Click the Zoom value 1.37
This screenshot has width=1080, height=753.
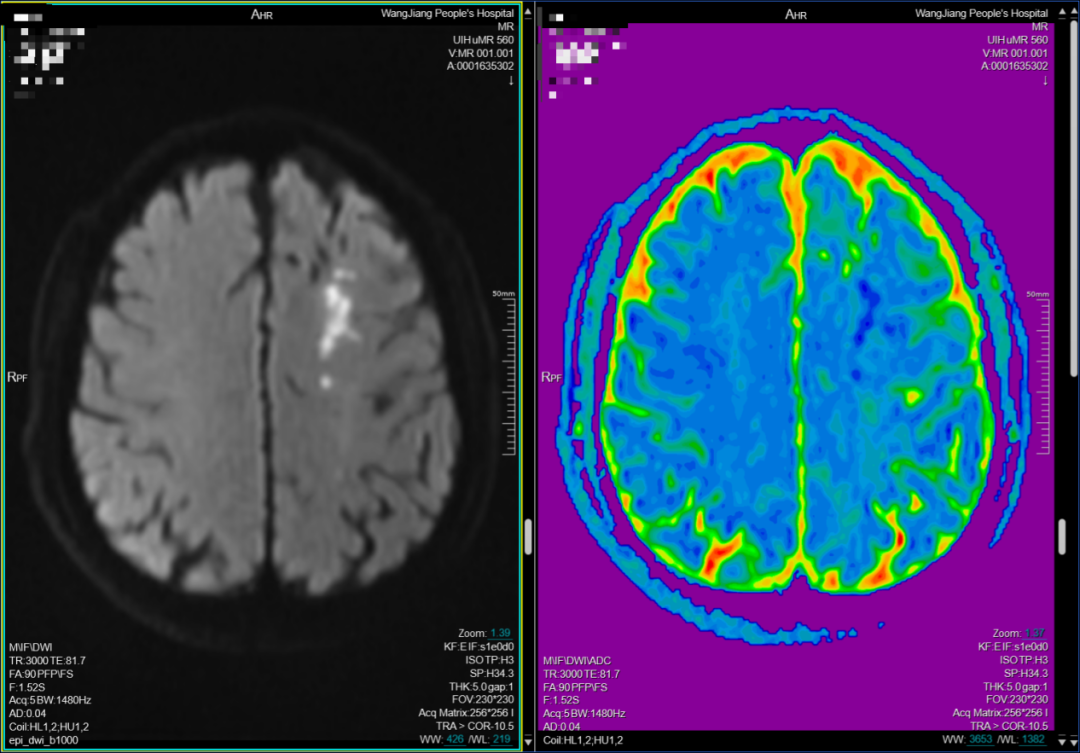tap(1035, 633)
